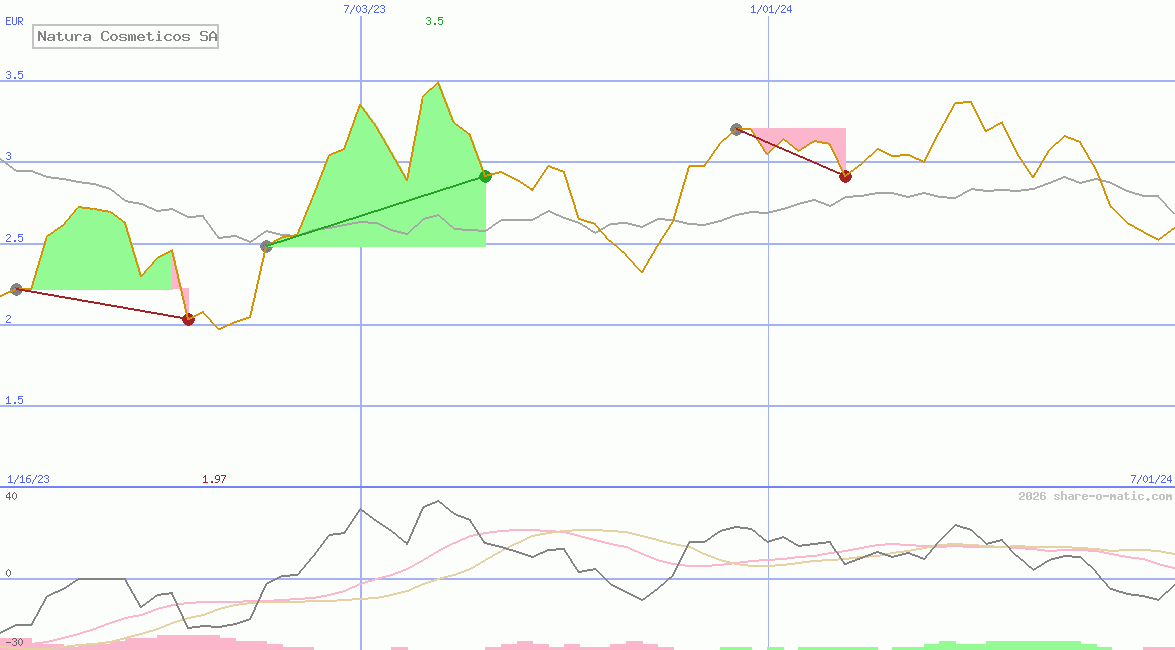1175x650 pixels.
Task: Click the 1.5 price axis label
Action: coord(14,400)
